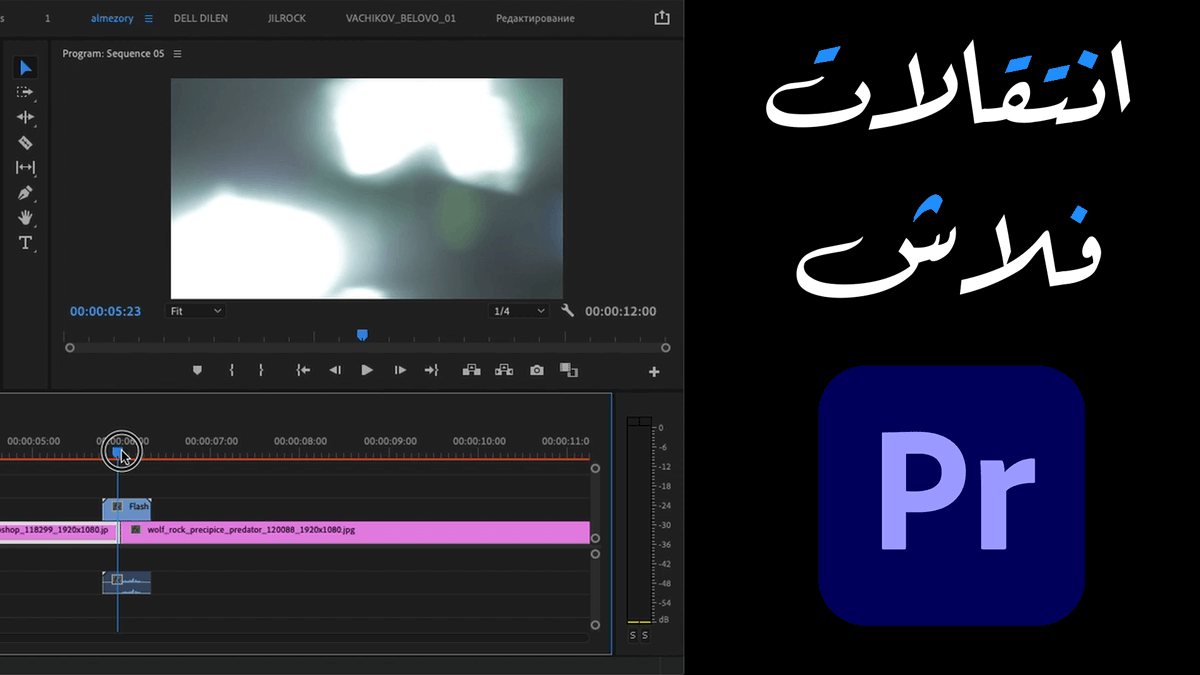1200x675 pixels.
Task: Export frame with the camera icon
Action: [537, 370]
